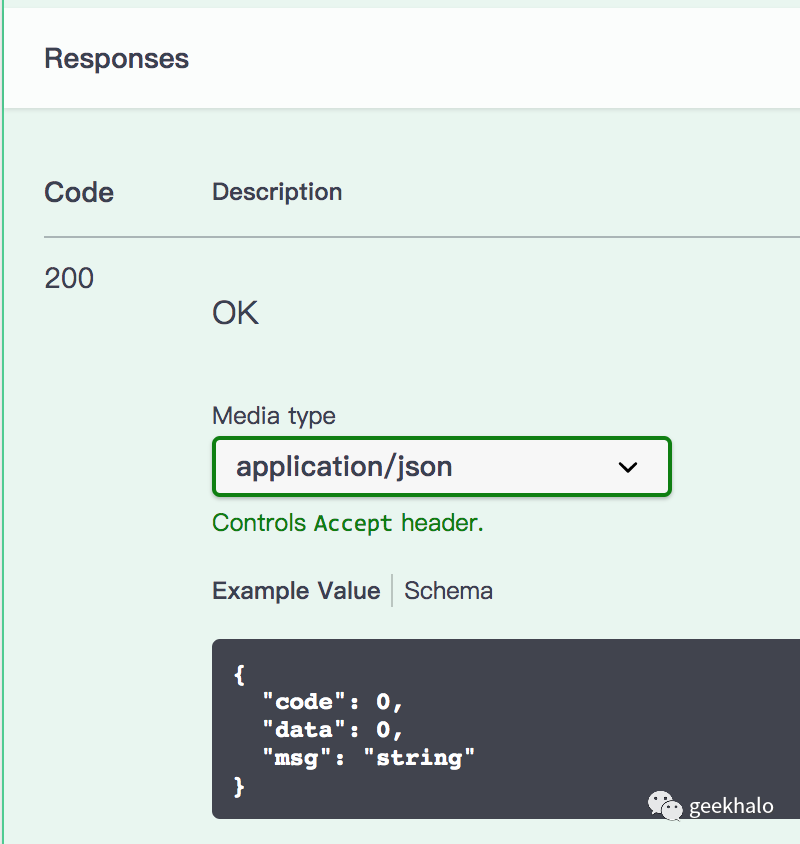This screenshot has height=844, width=800.
Task: Click the Responses section heading
Action: pyautogui.click(x=116, y=58)
